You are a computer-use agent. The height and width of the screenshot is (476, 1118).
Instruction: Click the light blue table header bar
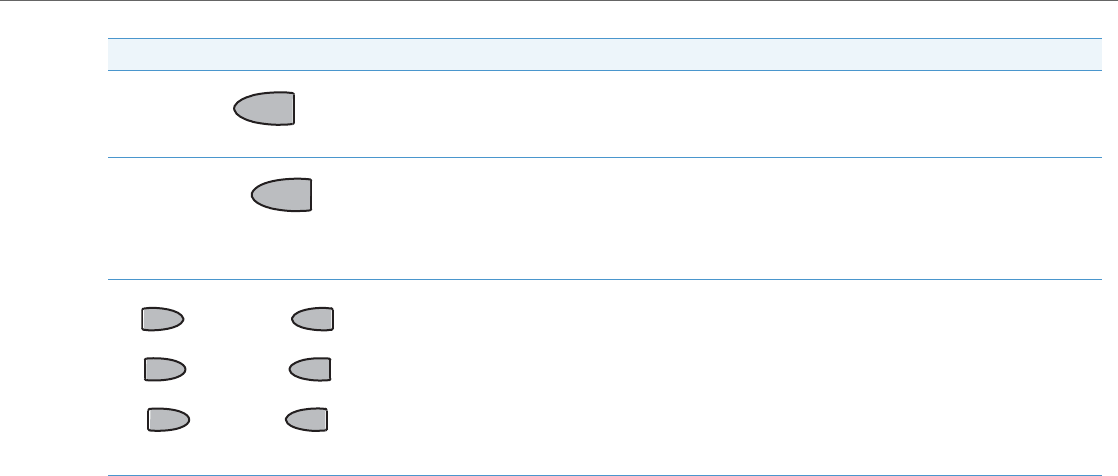598,54
